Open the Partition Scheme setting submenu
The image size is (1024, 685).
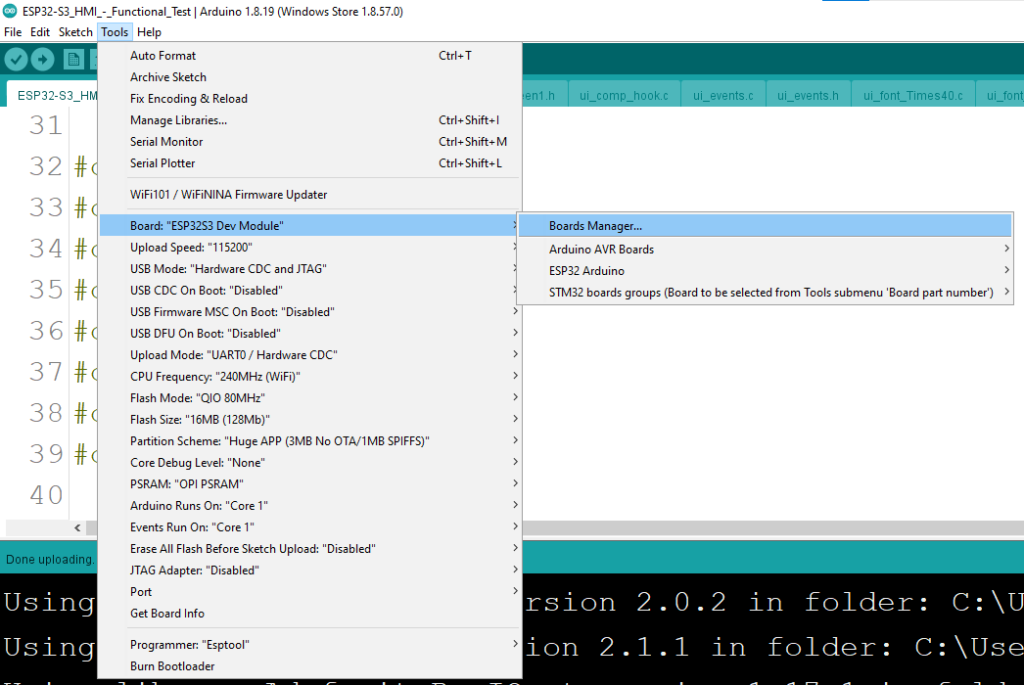(279, 441)
